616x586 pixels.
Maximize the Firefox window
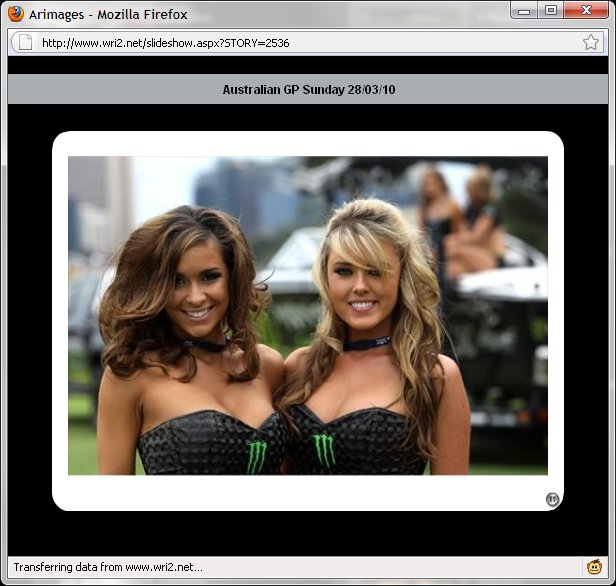coord(551,11)
